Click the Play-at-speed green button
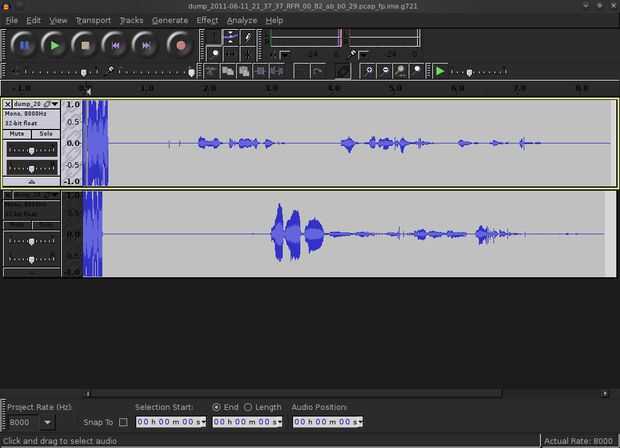Image resolution: width=620 pixels, height=448 pixels. [x=440, y=72]
